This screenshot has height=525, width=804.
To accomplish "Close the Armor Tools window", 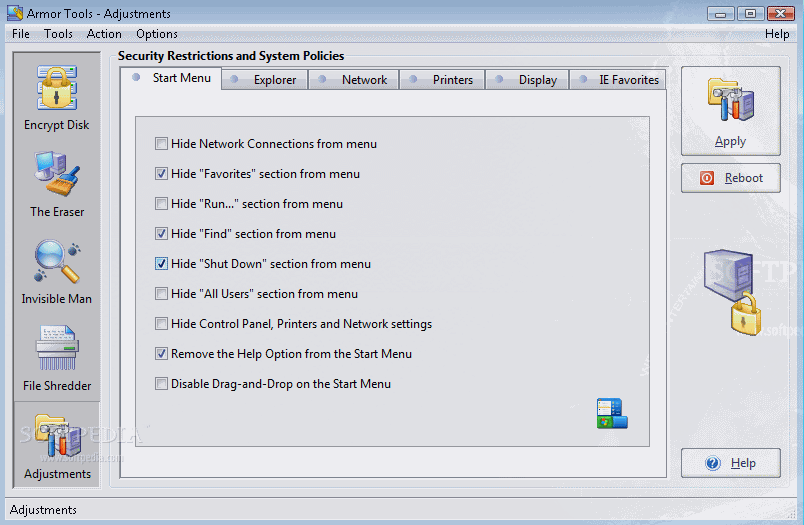I will pyautogui.click(x=780, y=13).
